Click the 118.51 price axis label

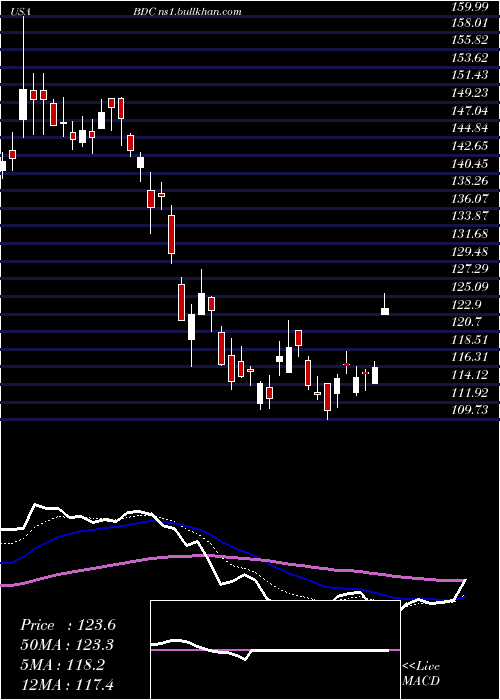point(469,340)
